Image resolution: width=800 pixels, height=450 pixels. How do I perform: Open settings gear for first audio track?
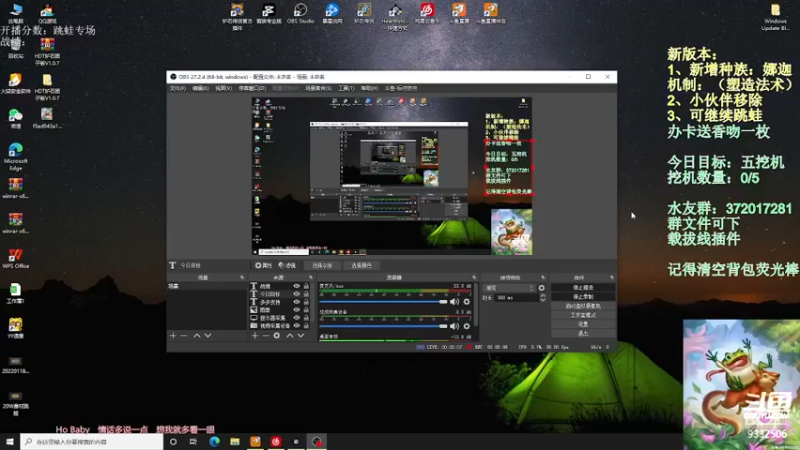coord(466,302)
